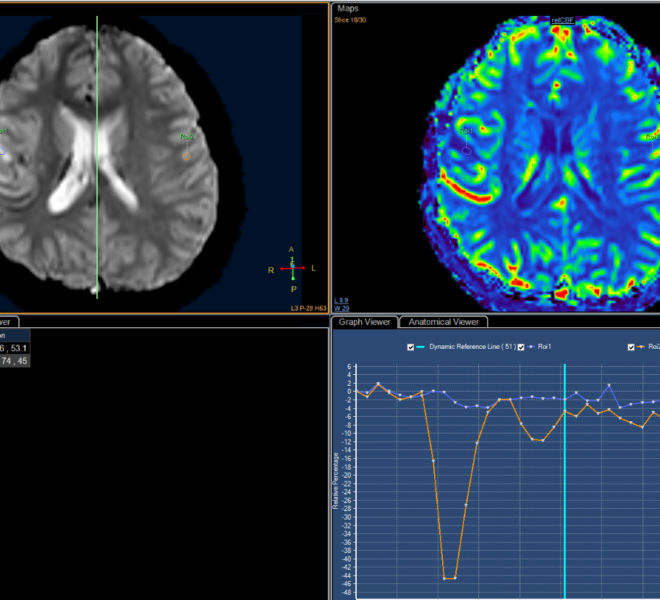Click the partially visible tab above the ROI table

[6, 322]
